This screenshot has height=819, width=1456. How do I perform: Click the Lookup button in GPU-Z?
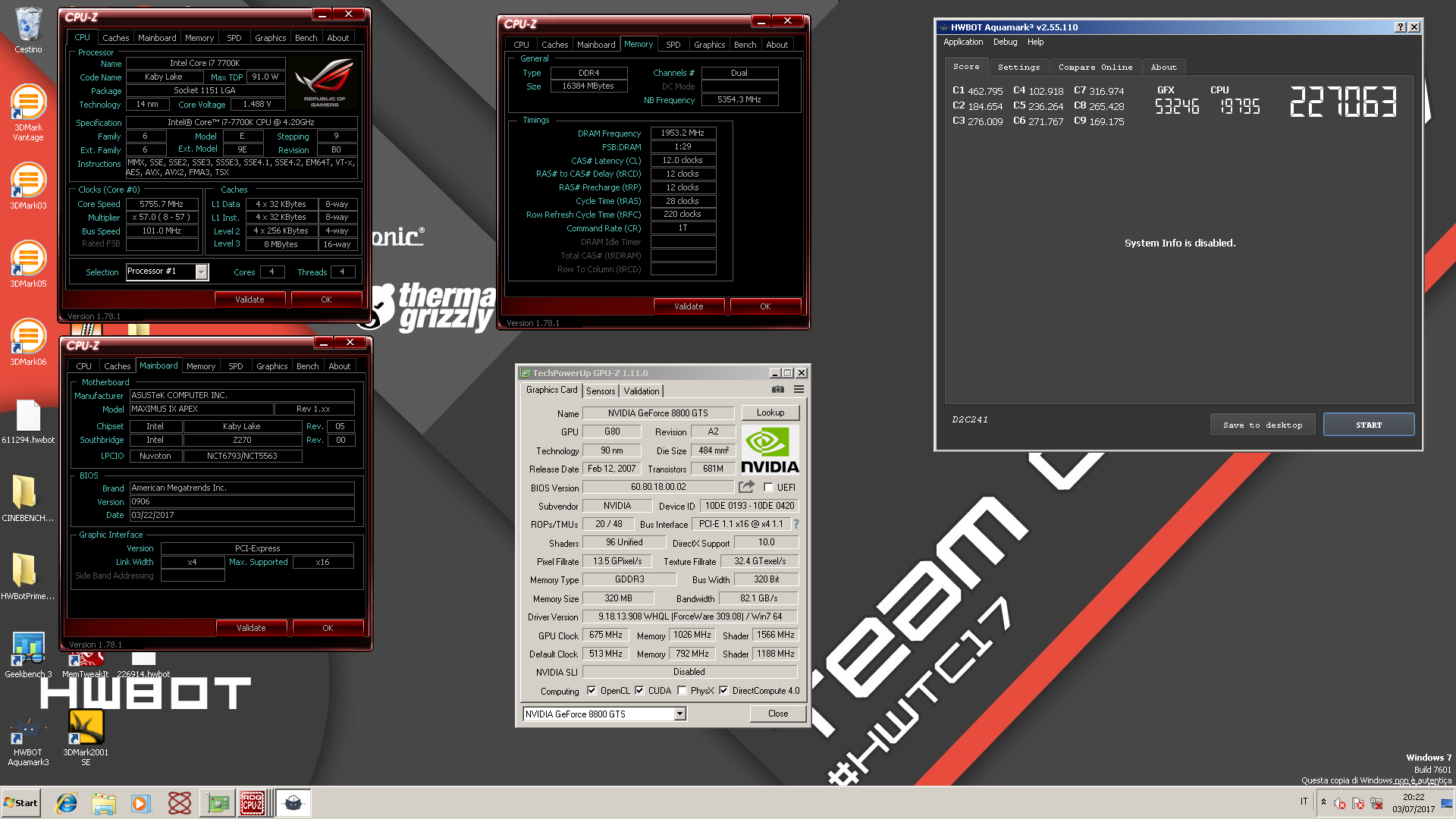tap(770, 413)
